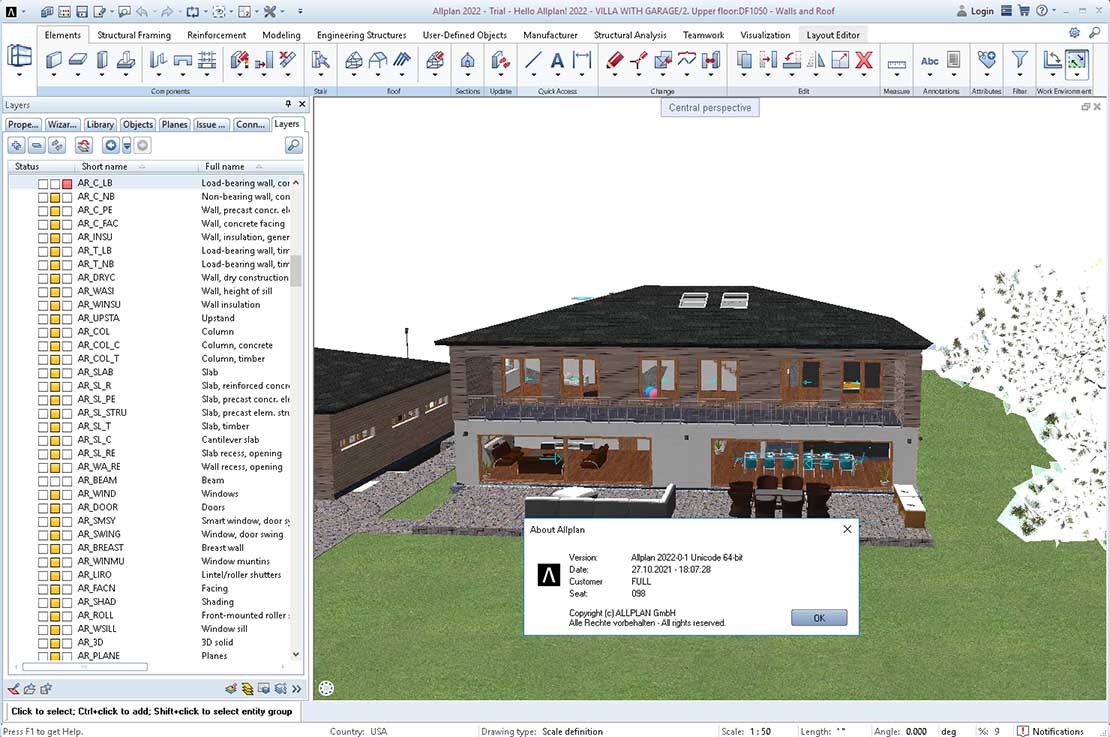1110x737 pixels.
Task: Select the Line tool in Quick Access
Action: pos(533,60)
